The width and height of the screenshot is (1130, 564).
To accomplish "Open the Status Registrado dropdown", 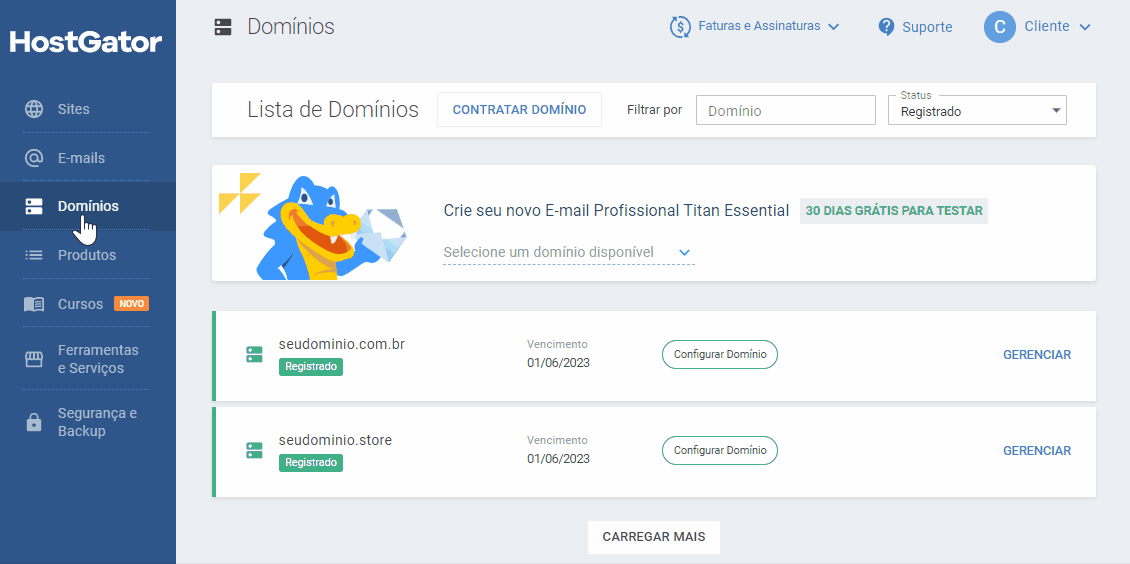I will point(976,110).
